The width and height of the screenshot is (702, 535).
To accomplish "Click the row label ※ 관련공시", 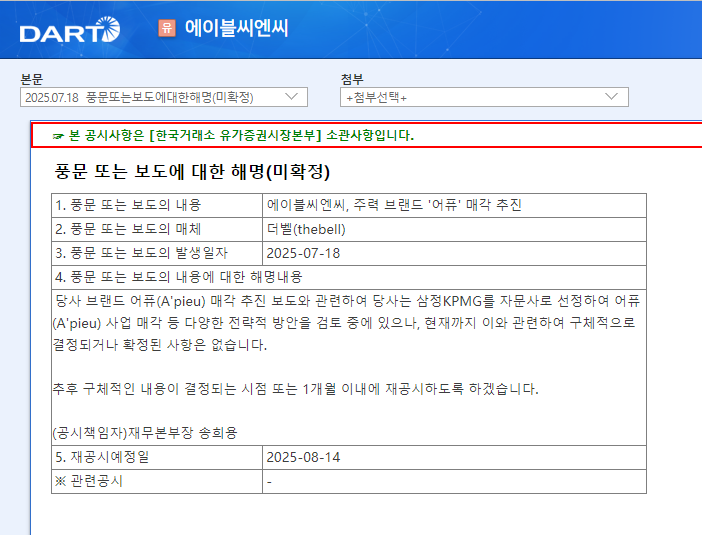I will pyautogui.click(x=88, y=481).
